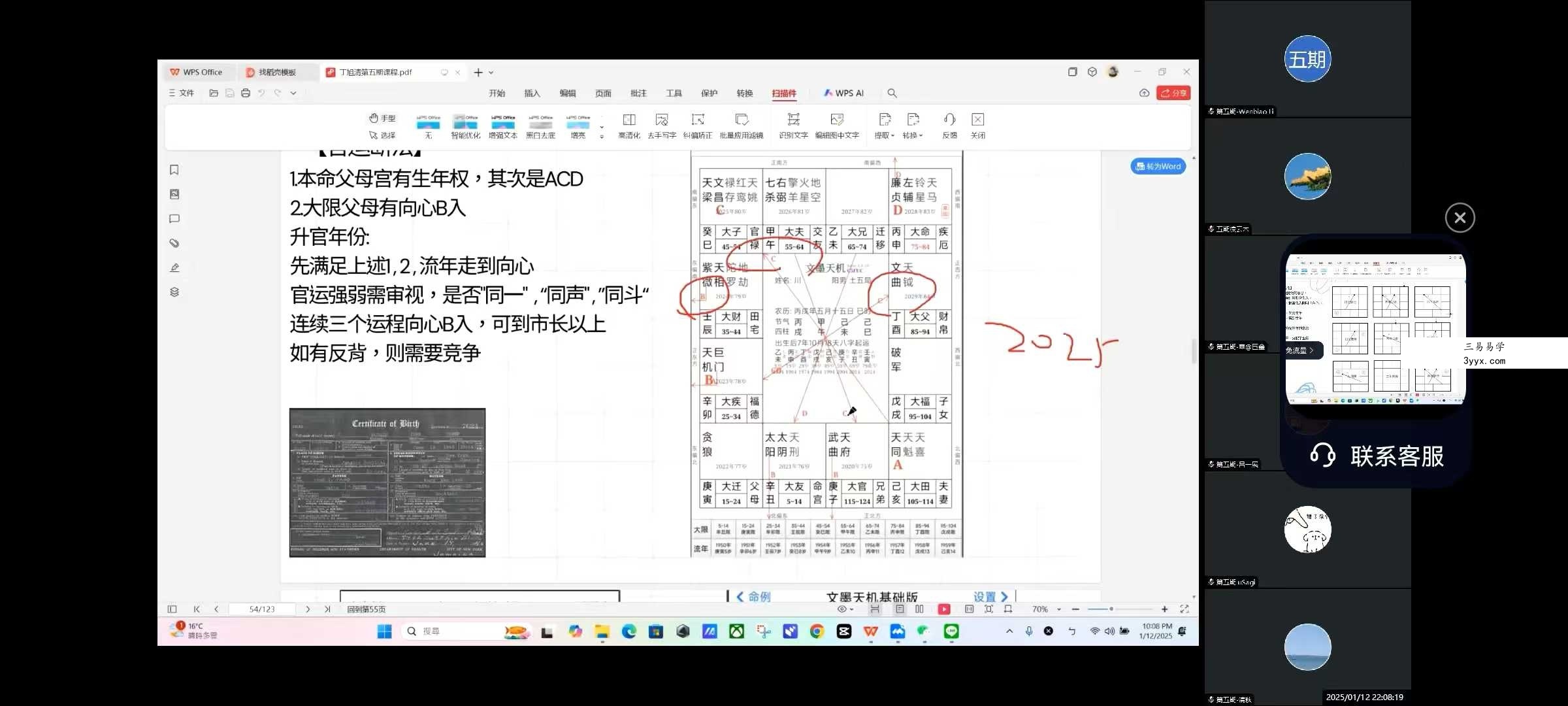The height and width of the screenshot is (706, 1568).
Task: Open the thumbnail panel in left sidebar
Action: coord(174,194)
